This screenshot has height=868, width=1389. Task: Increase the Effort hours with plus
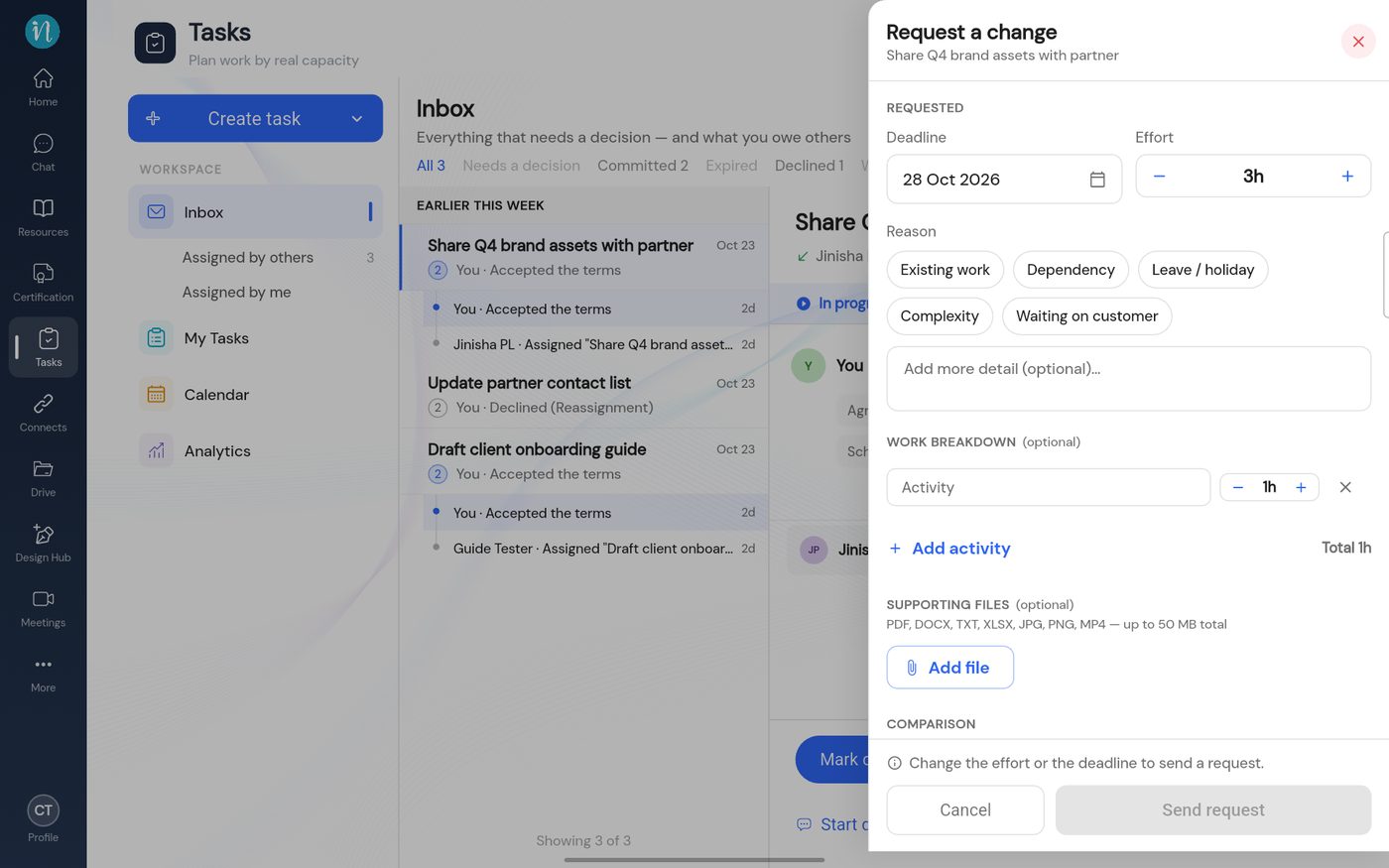coord(1347,177)
